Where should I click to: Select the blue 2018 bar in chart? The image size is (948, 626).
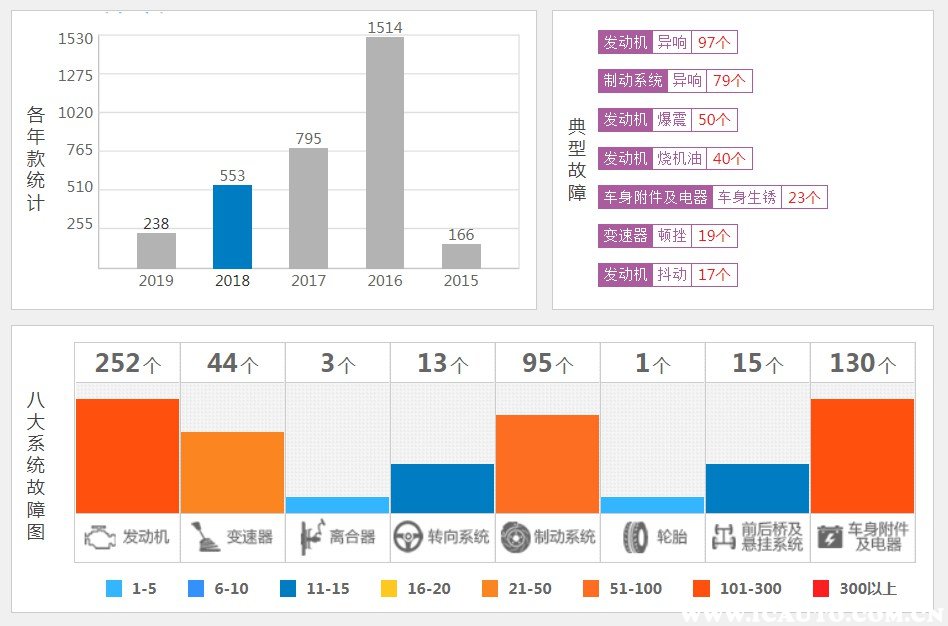pos(232,226)
